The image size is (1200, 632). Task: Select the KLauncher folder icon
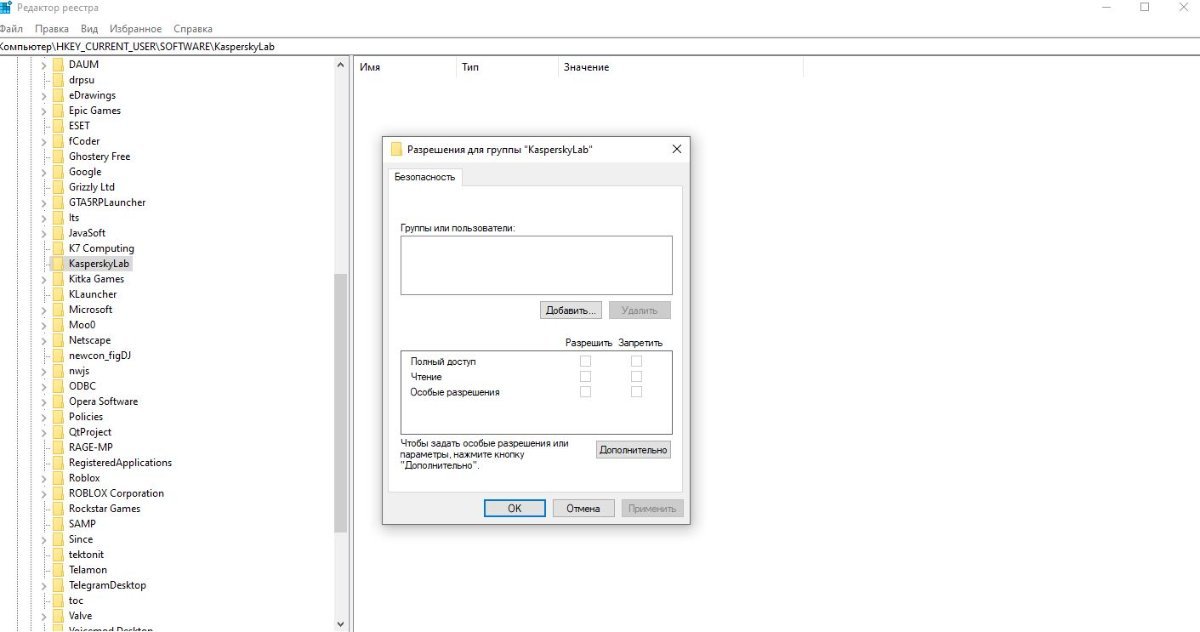tap(57, 294)
